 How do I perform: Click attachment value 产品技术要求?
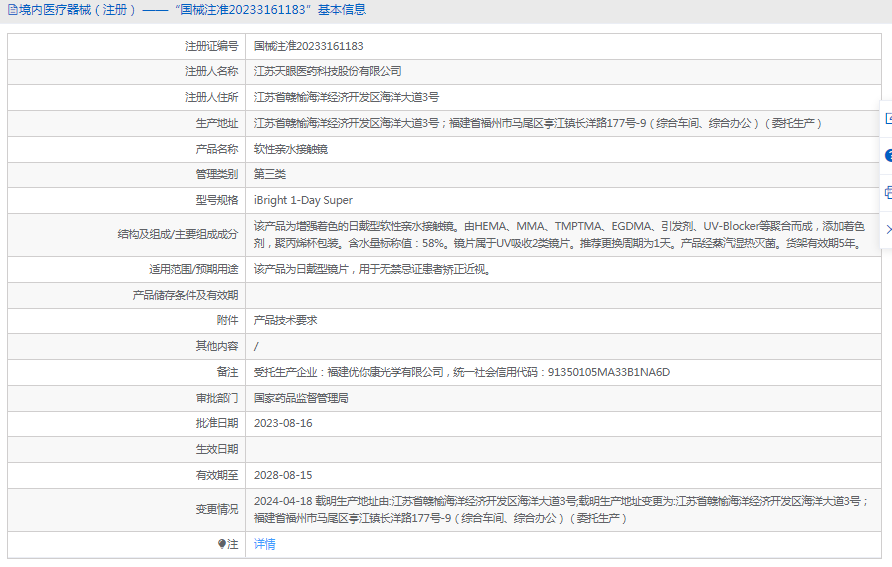click(x=286, y=320)
